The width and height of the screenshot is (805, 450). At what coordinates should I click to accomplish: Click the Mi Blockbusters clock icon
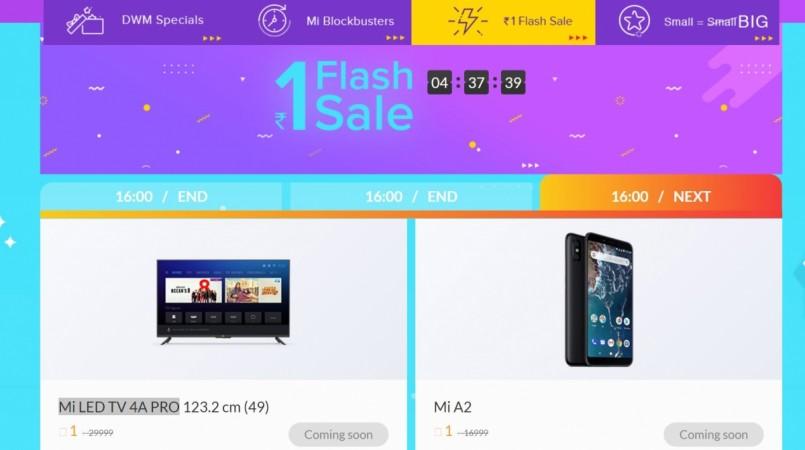click(x=274, y=21)
